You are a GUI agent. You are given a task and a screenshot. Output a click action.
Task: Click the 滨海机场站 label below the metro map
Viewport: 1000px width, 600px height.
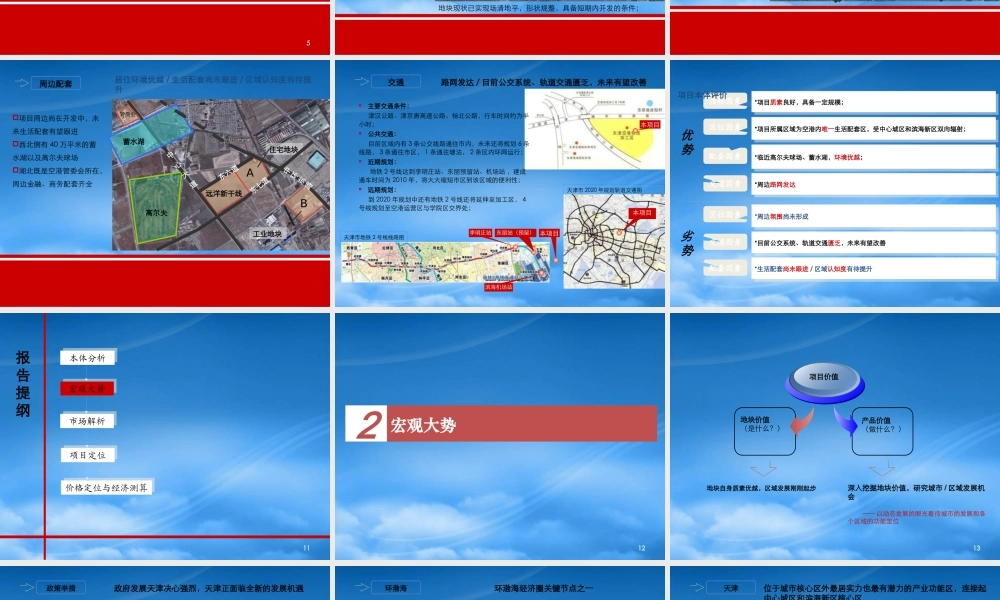pyautogui.click(x=498, y=288)
